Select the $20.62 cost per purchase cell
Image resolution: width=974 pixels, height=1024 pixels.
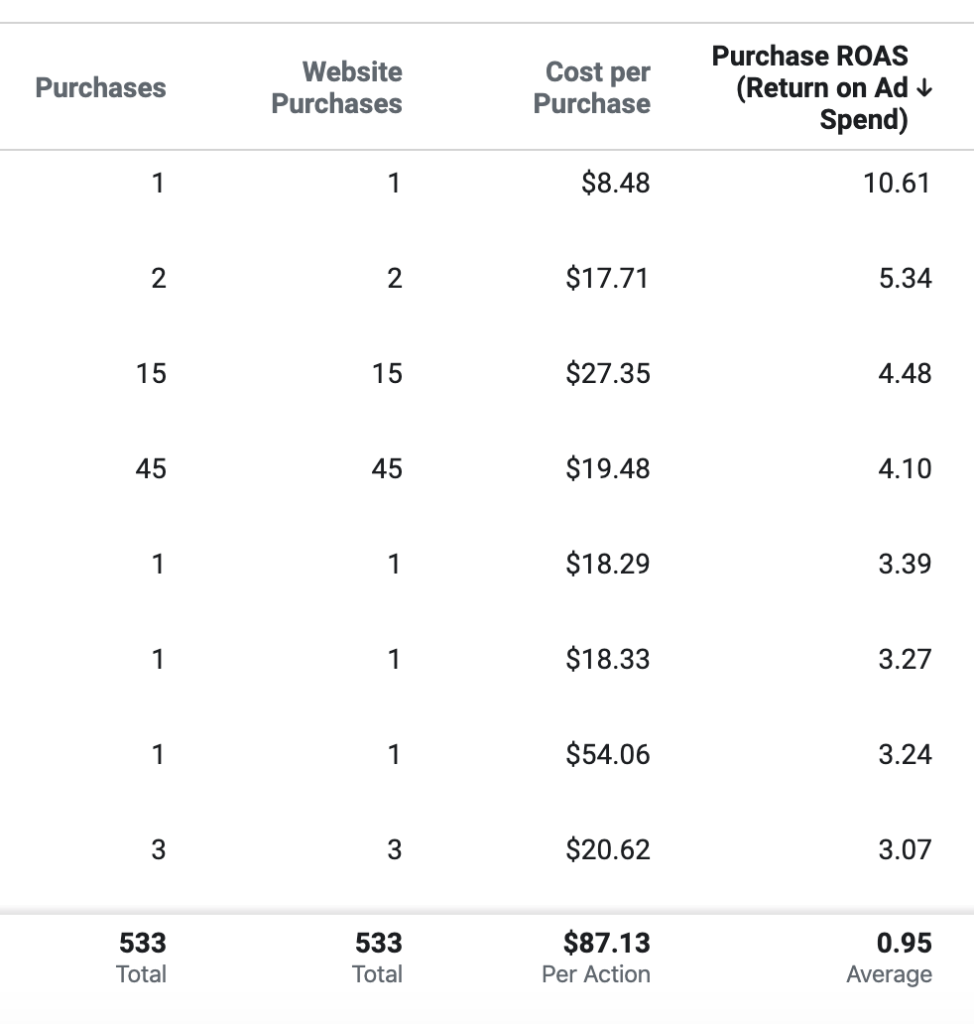pos(608,850)
